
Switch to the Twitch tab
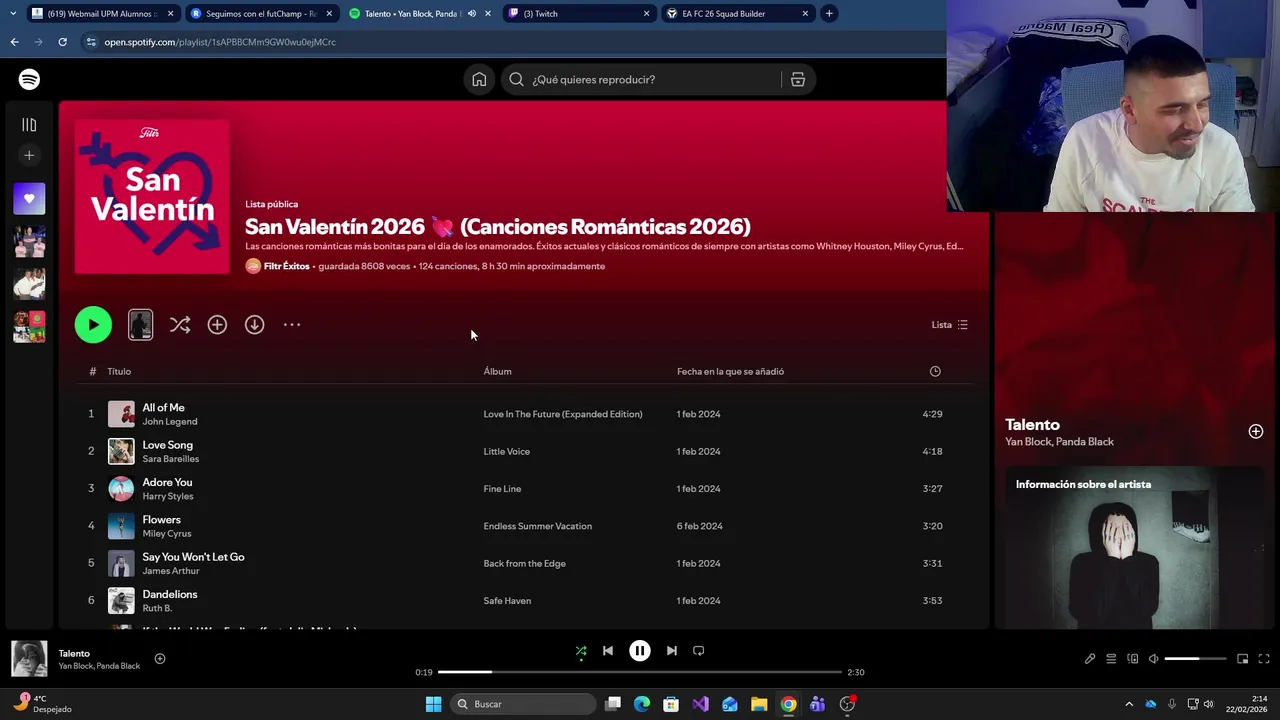[579, 14]
